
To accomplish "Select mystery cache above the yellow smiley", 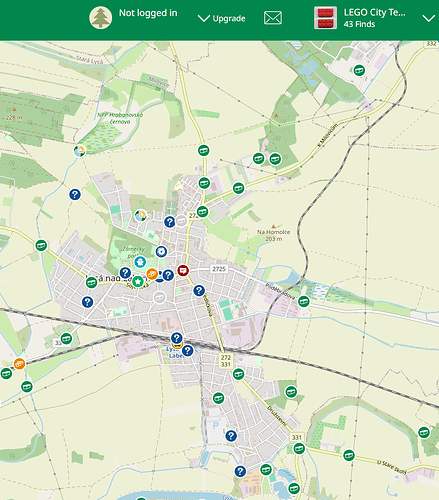I will [177, 338].
